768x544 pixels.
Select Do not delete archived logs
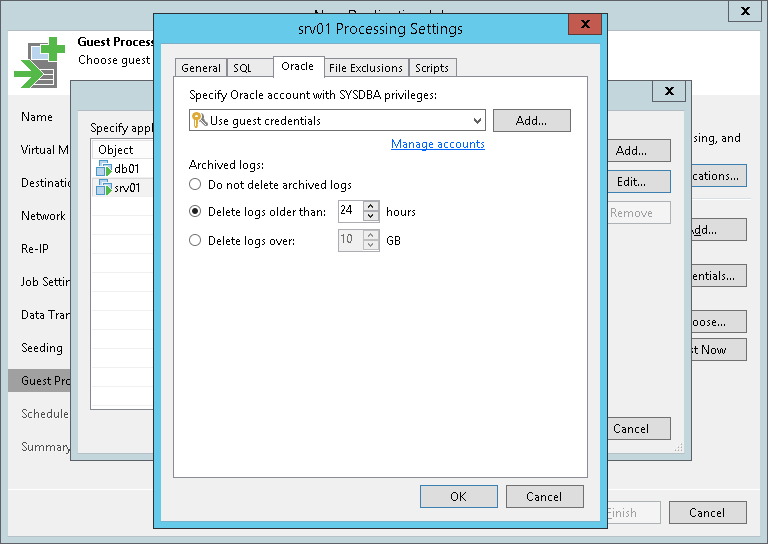click(195, 185)
